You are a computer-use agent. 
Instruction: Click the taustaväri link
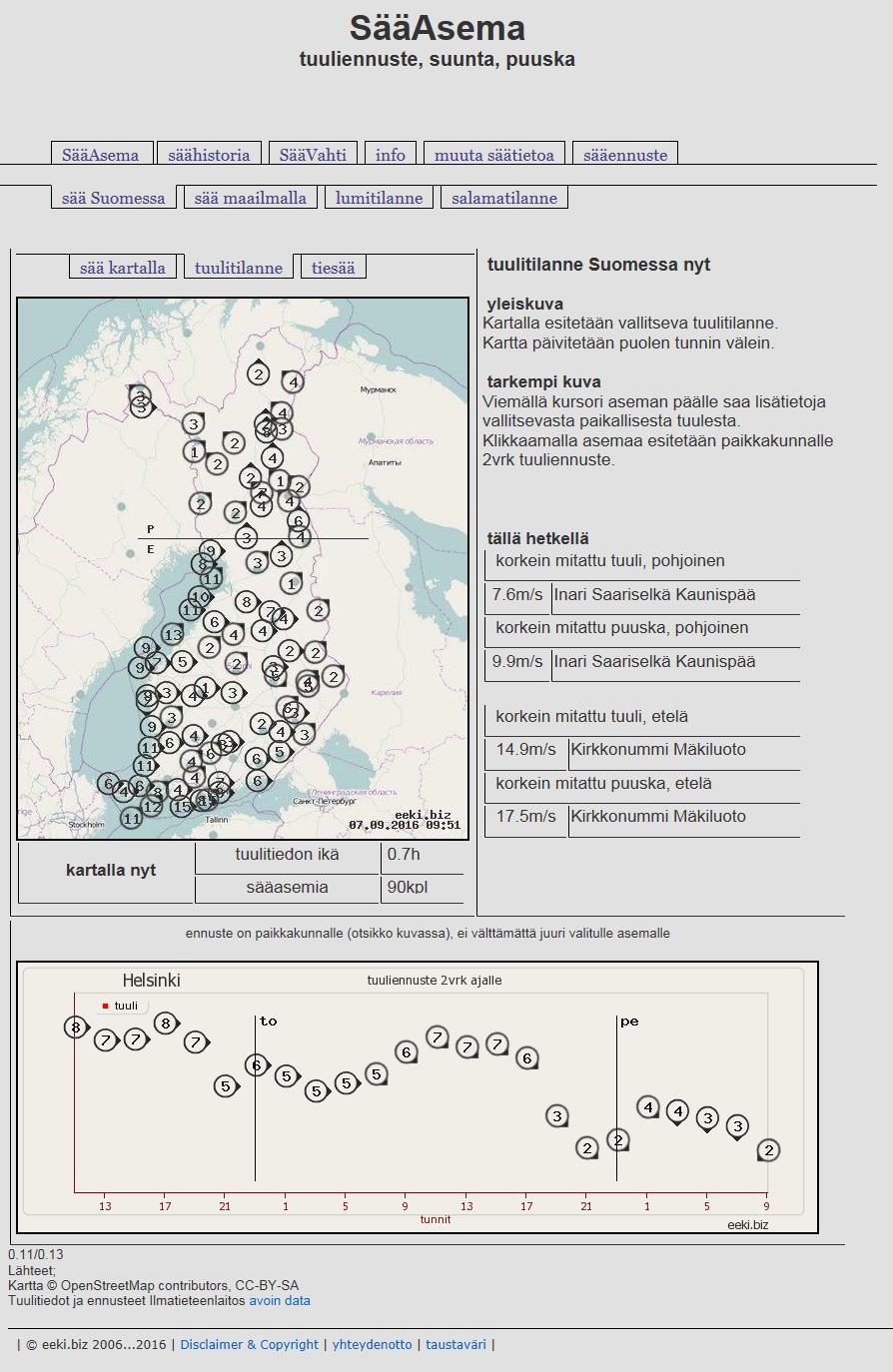coord(455,1344)
